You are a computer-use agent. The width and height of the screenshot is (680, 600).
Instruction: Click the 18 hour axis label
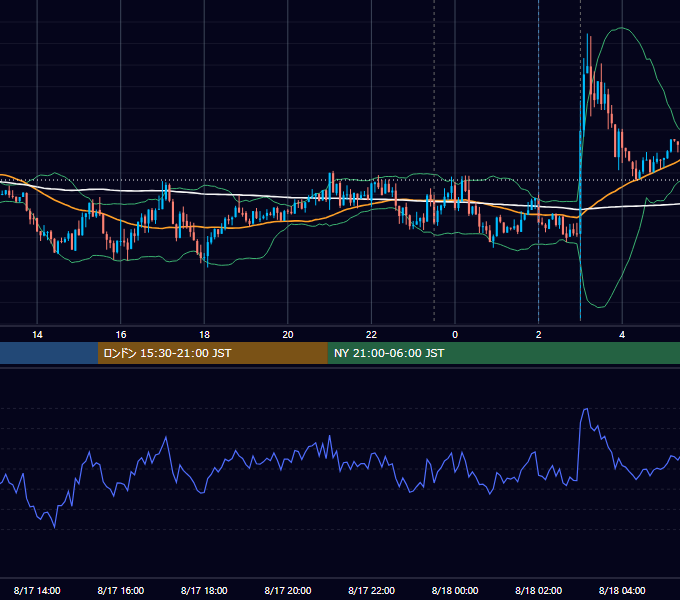point(204,335)
